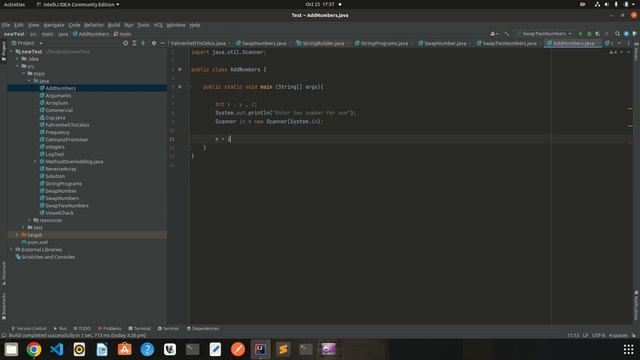Open the Refactor menu
640x360 pixels.
coord(93,25)
